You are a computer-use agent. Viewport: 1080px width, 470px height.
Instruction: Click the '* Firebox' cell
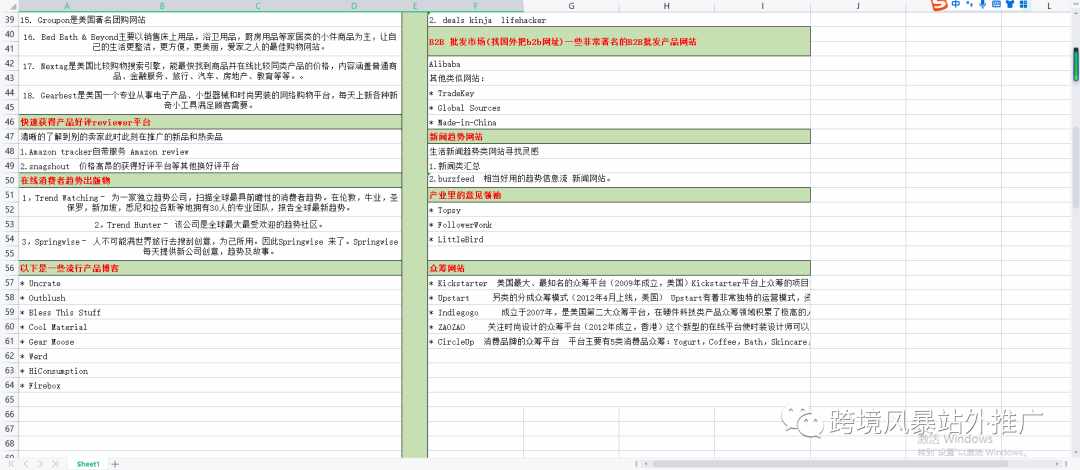(210, 386)
